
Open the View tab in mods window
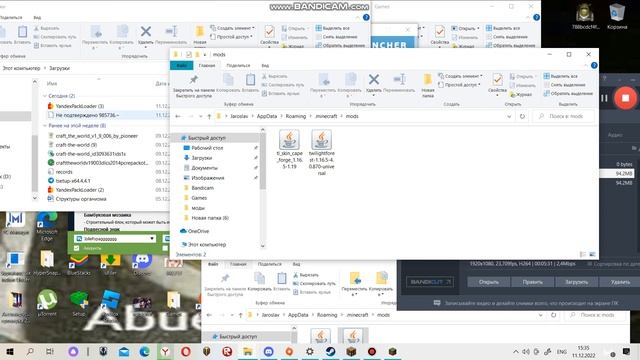pos(265,65)
